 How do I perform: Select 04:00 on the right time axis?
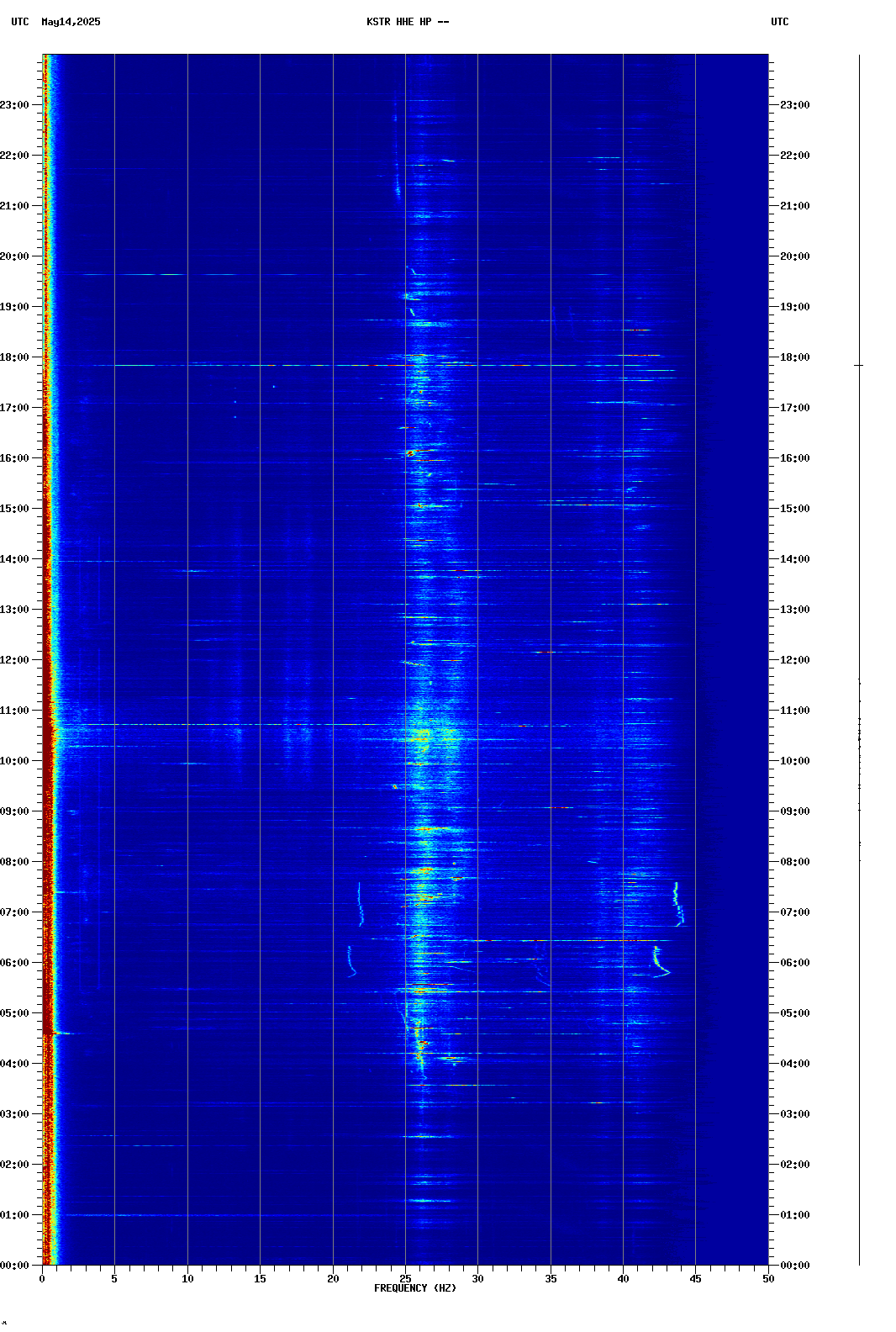(x=795, y=1064)
